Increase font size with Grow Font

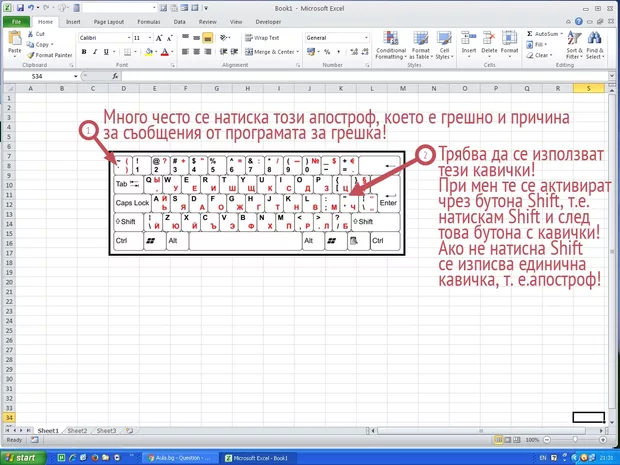pos(159,38)
